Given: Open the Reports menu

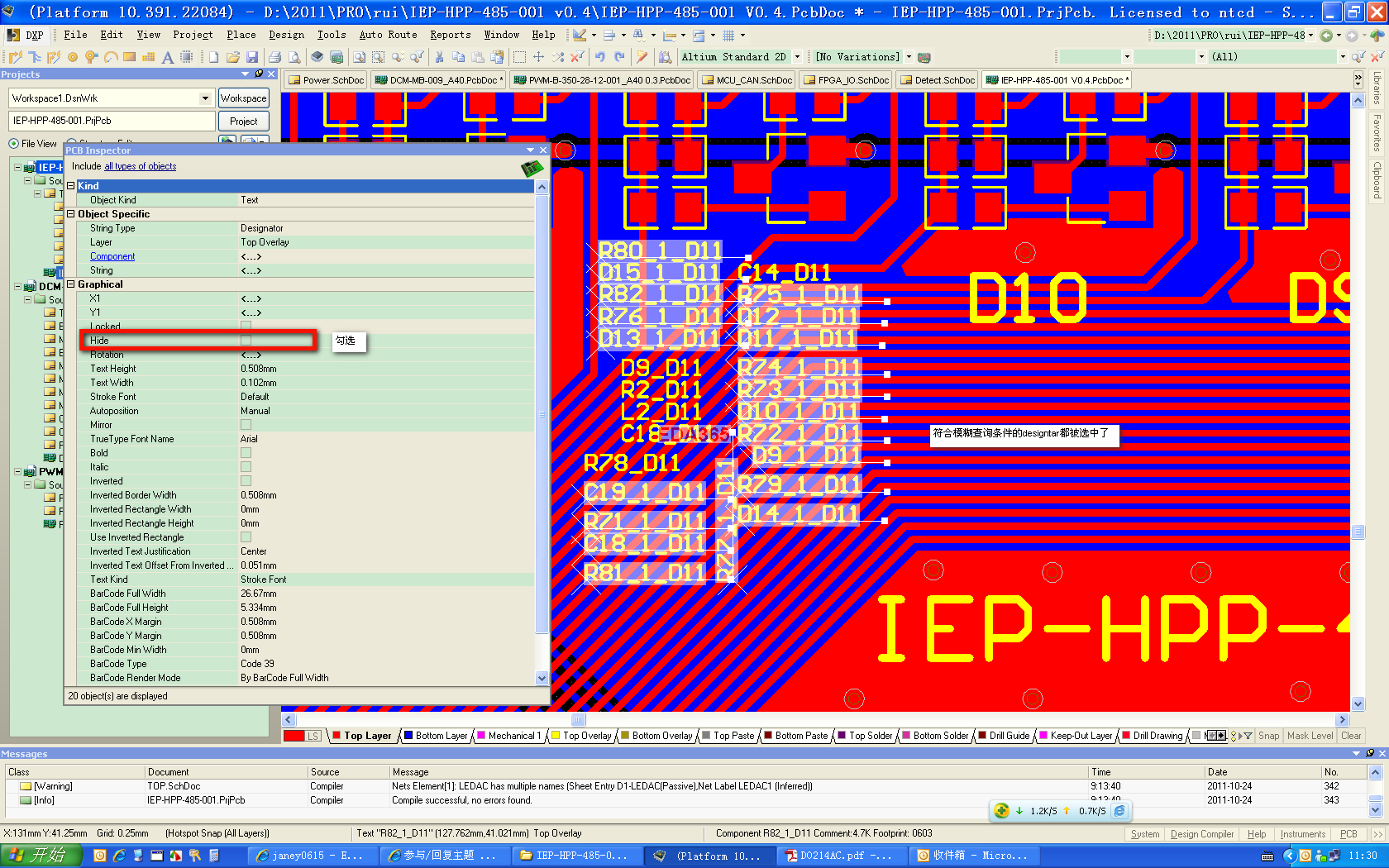Looking at the screenshot, I should click(450, 35).
